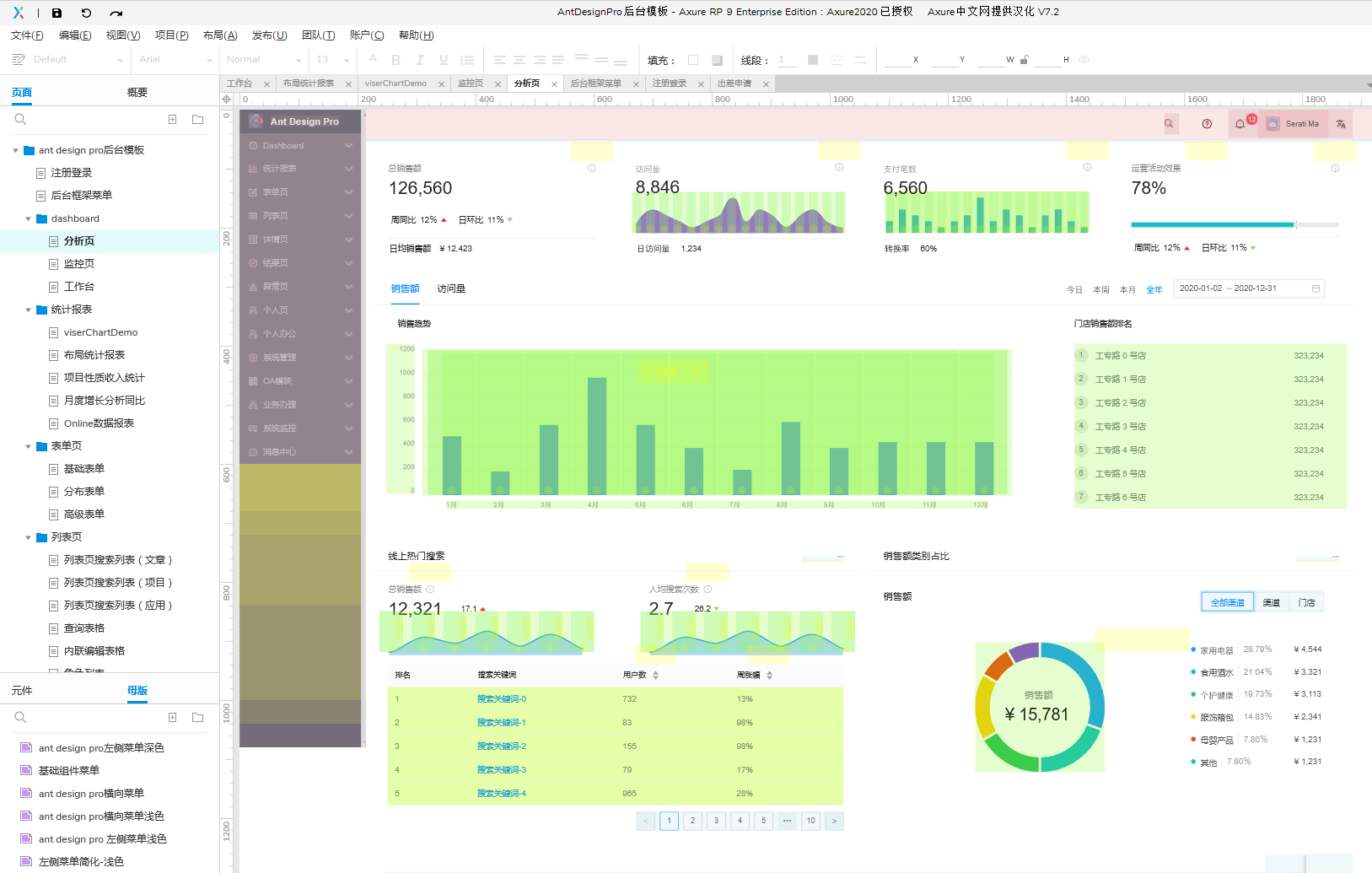1372x873 pixels.
Task: Click the Undo arrow icon
Action: point(86,13)
